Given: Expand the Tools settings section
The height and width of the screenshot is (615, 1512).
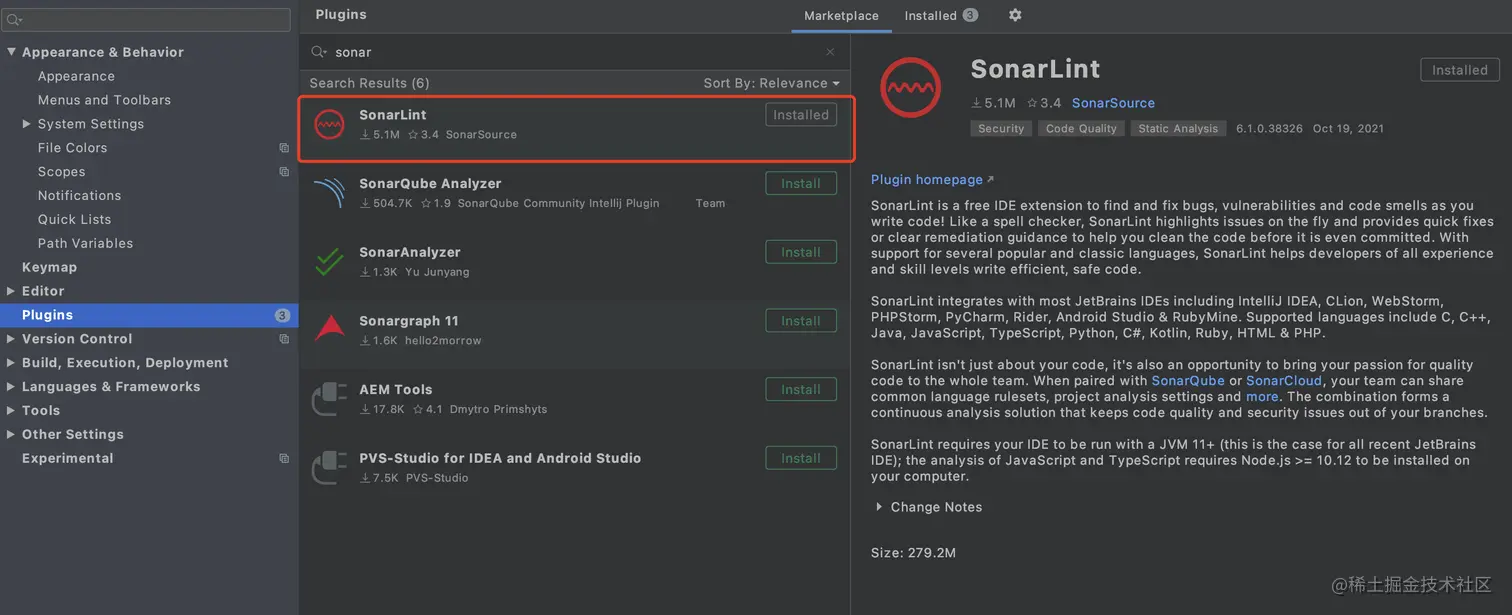Looking at the screenshot, I should point(11,411).
